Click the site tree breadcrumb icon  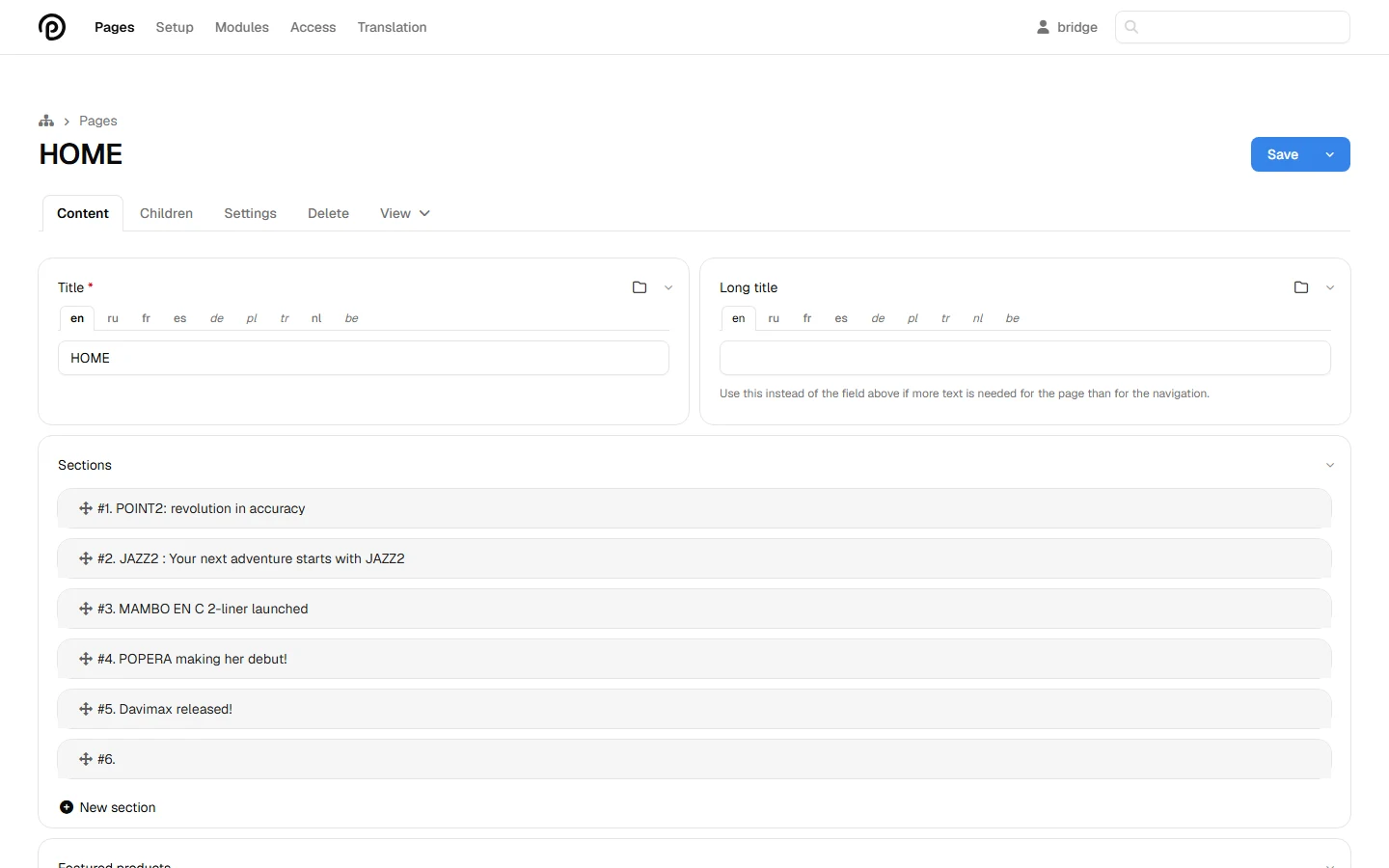coord(46,121)
